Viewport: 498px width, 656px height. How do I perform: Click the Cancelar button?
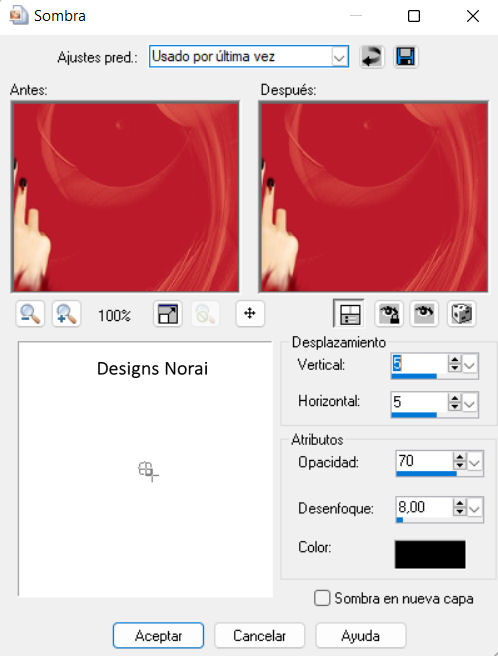259,636
